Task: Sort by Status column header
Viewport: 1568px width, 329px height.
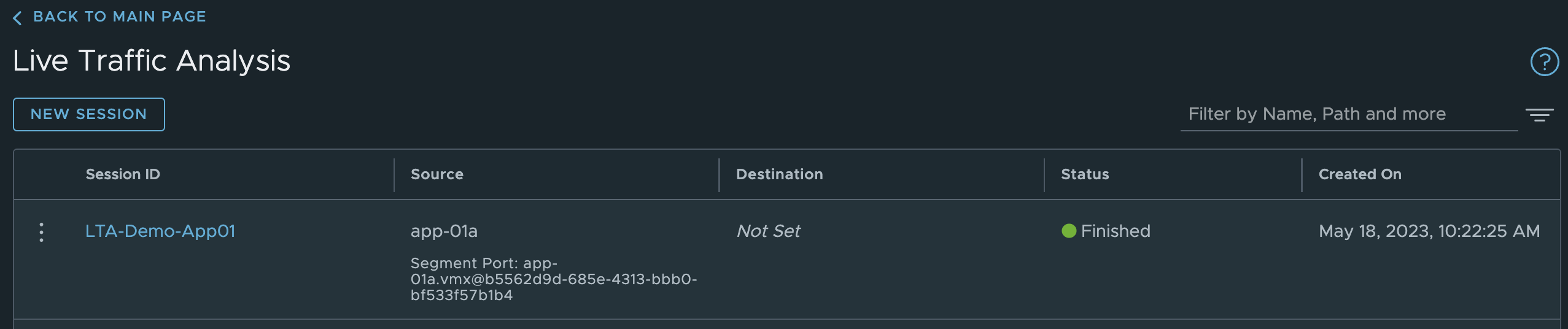Action: 1084,174
